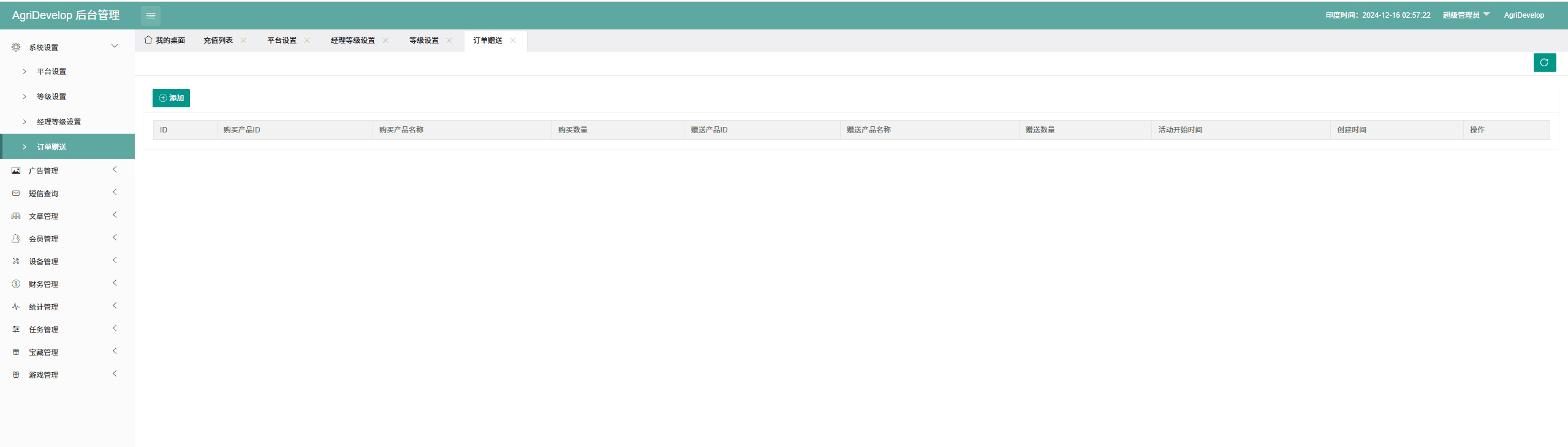
Task: Collapse the 系统设置 menu chevron
Action: tap(115, 46)
